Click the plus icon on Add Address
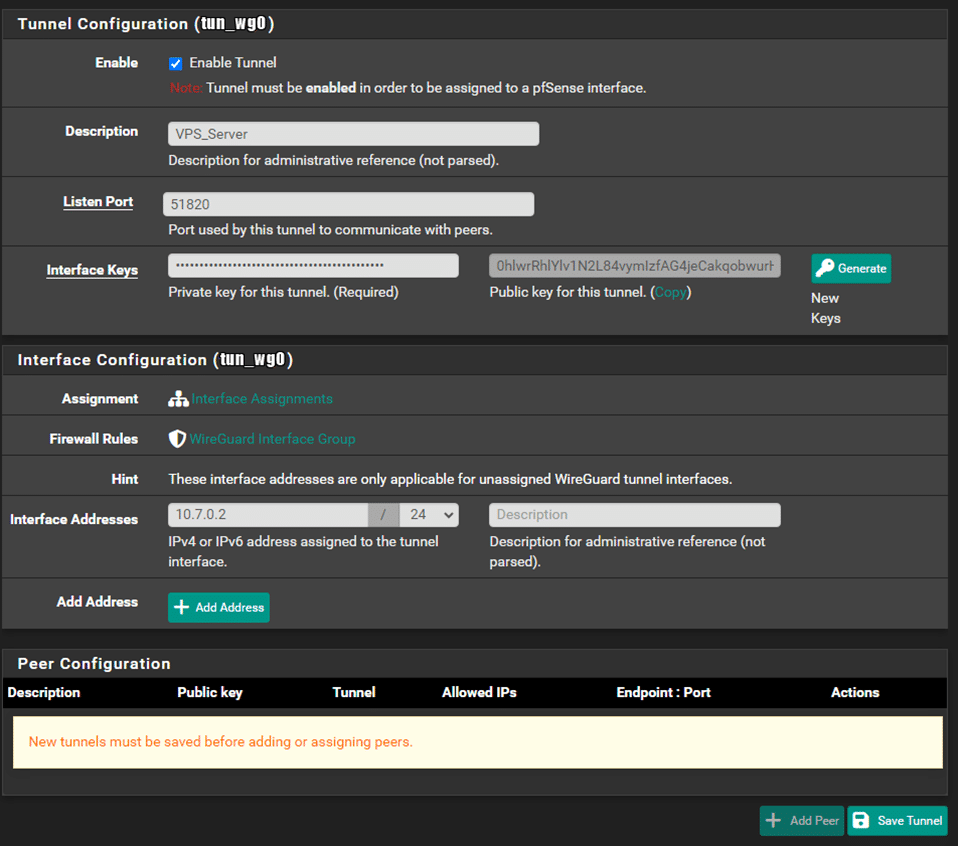This screenshot has width=958, height=846. (181, 607)
